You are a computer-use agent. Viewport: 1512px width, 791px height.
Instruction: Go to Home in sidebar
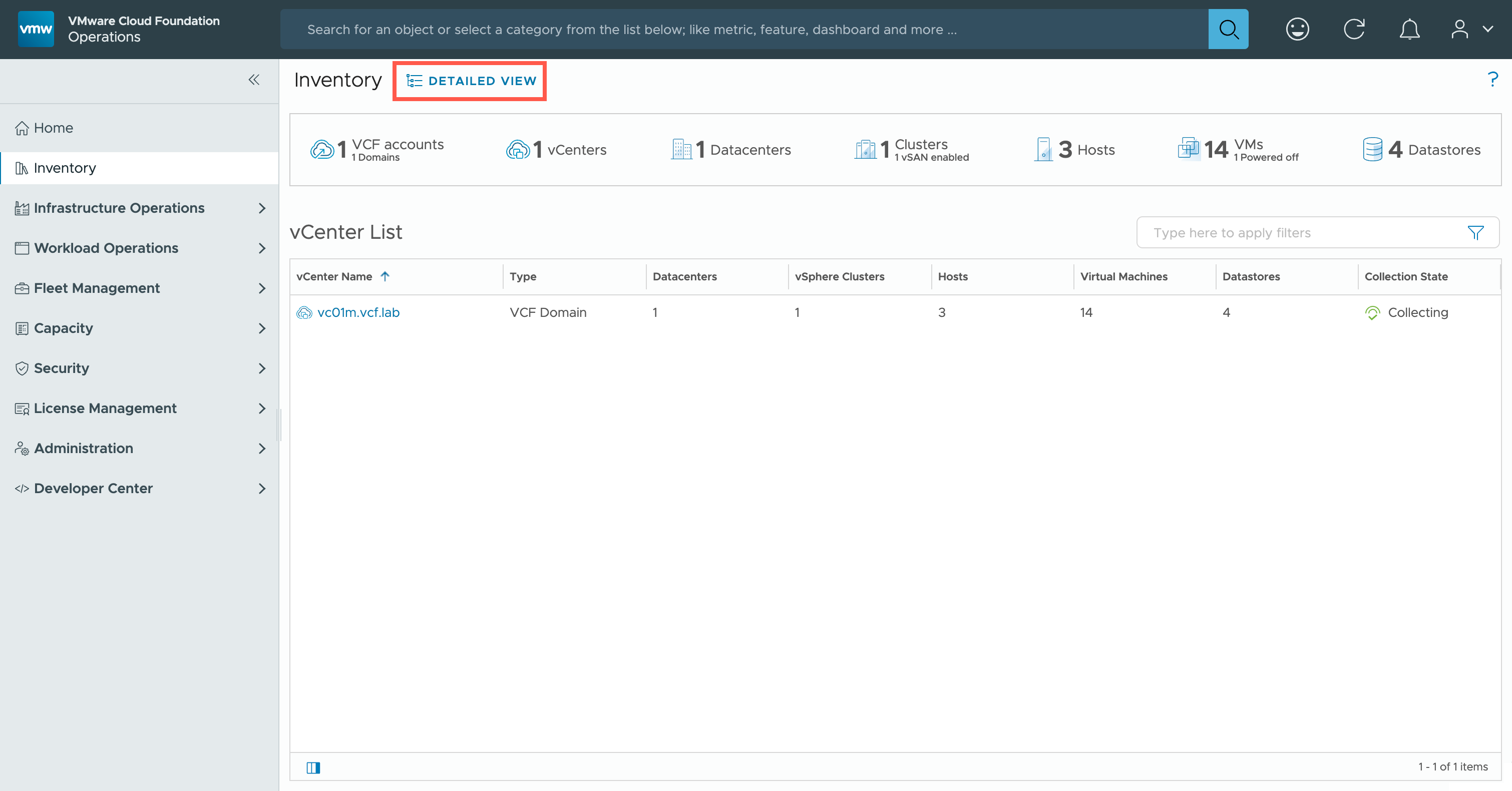pyautogui.click(x=53, y=128)
